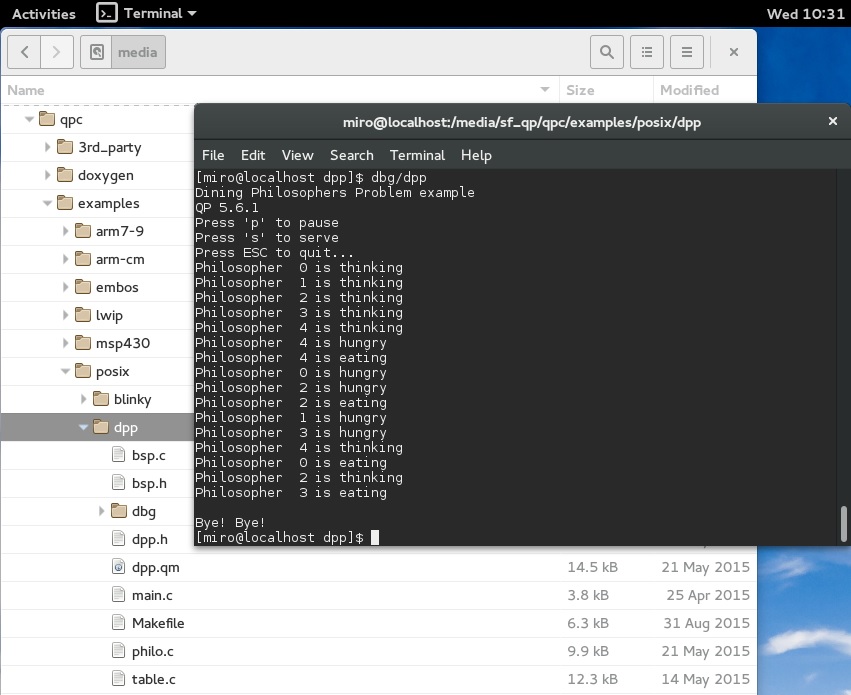Click the terminal scrollbar handle

pyautogui.click(x=844, y=522)
